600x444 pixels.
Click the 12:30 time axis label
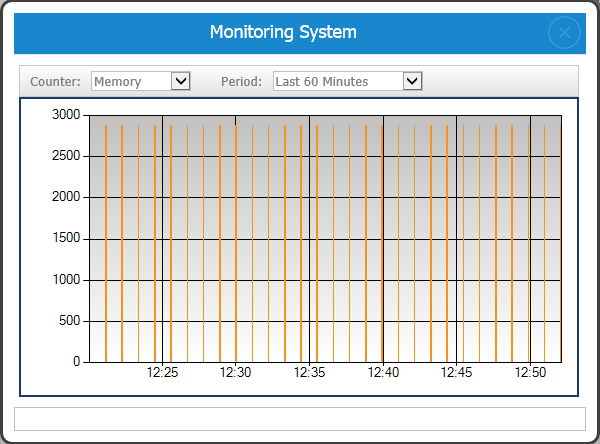point(235,372)
